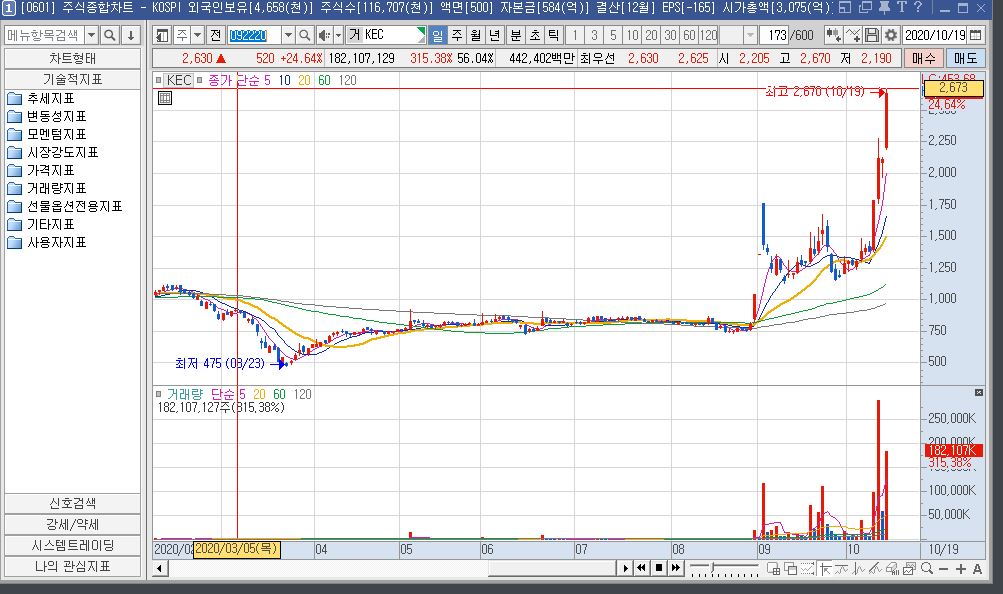Viewport: 1003px width, 594px height.
Task: Expand the 사용자지표 folder
Action: (47, 242)
